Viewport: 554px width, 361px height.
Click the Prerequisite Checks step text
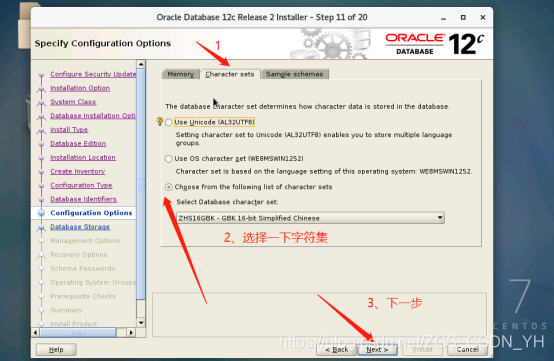click(x=83, y=296)
